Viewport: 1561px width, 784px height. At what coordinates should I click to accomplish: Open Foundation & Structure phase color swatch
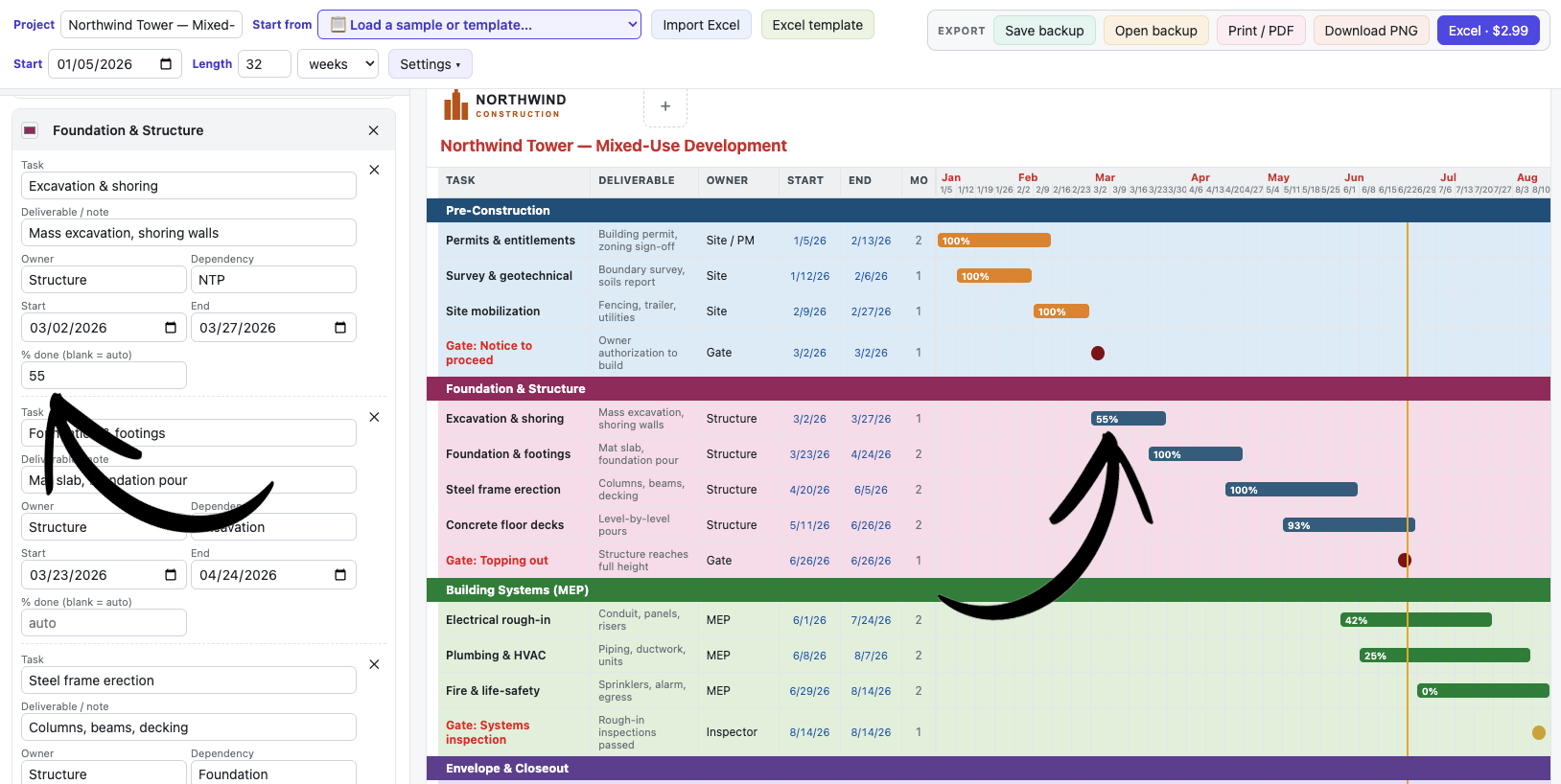(x=30, y=130)
